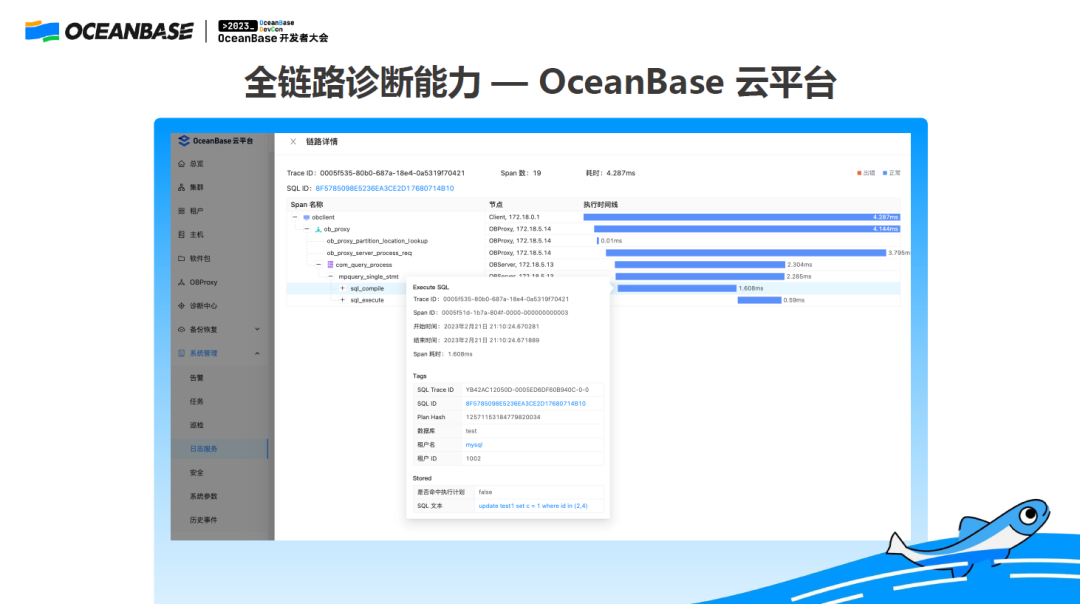Screen dimensions: 1080x604
Task: Click the 出错 red legend swatch
Action: click(859, 173)
